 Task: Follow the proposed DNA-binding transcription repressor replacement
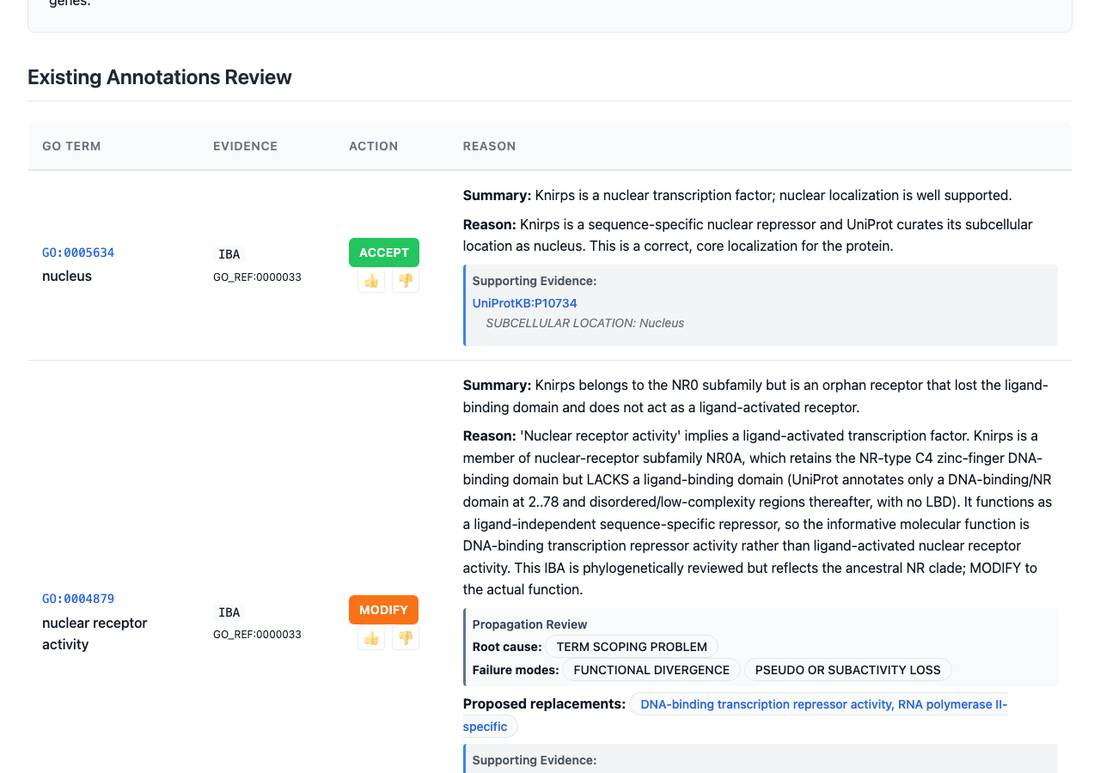735,715
